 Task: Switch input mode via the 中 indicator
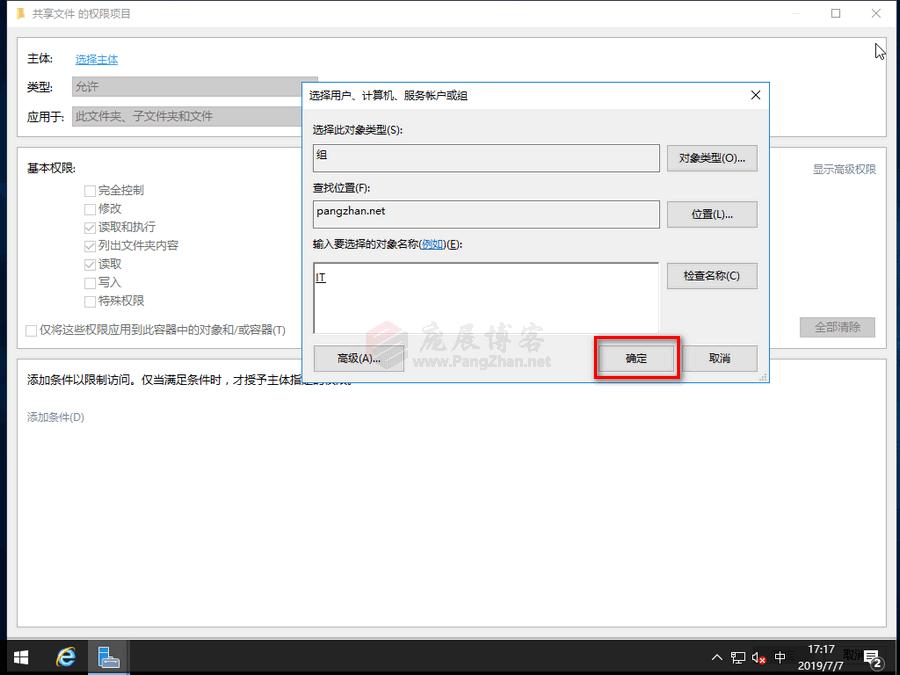coord(779,657)
